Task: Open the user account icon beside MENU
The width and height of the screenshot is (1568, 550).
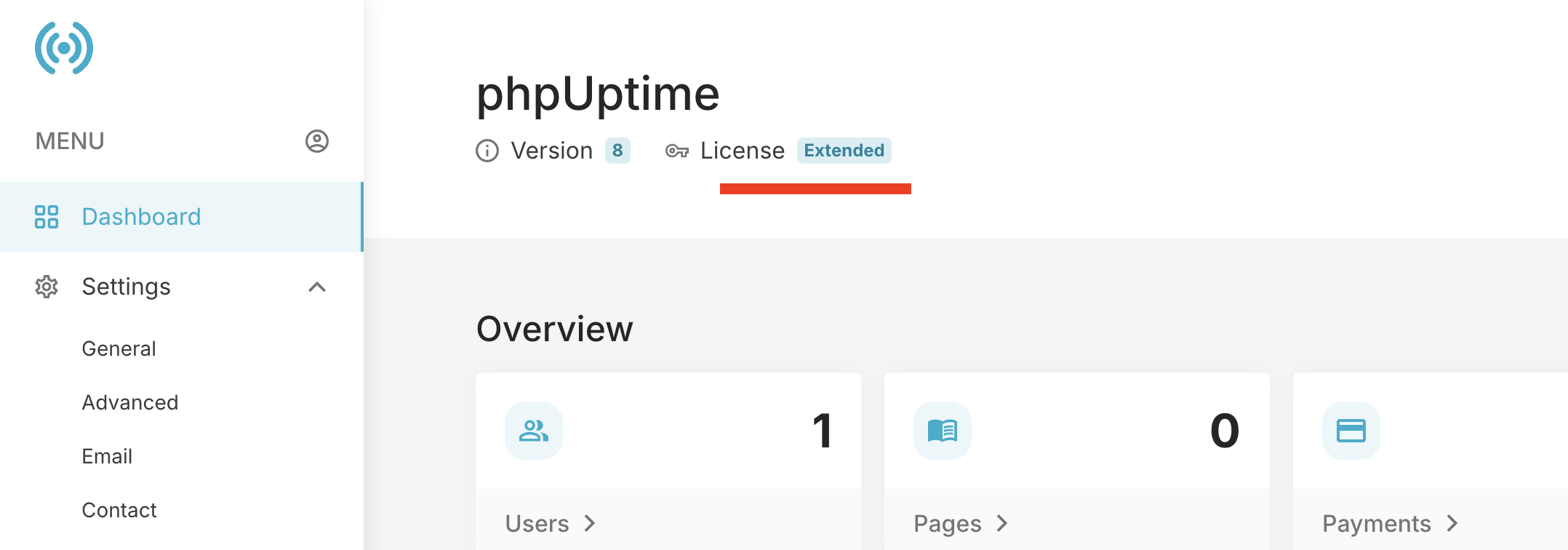Action: point(317,141)
